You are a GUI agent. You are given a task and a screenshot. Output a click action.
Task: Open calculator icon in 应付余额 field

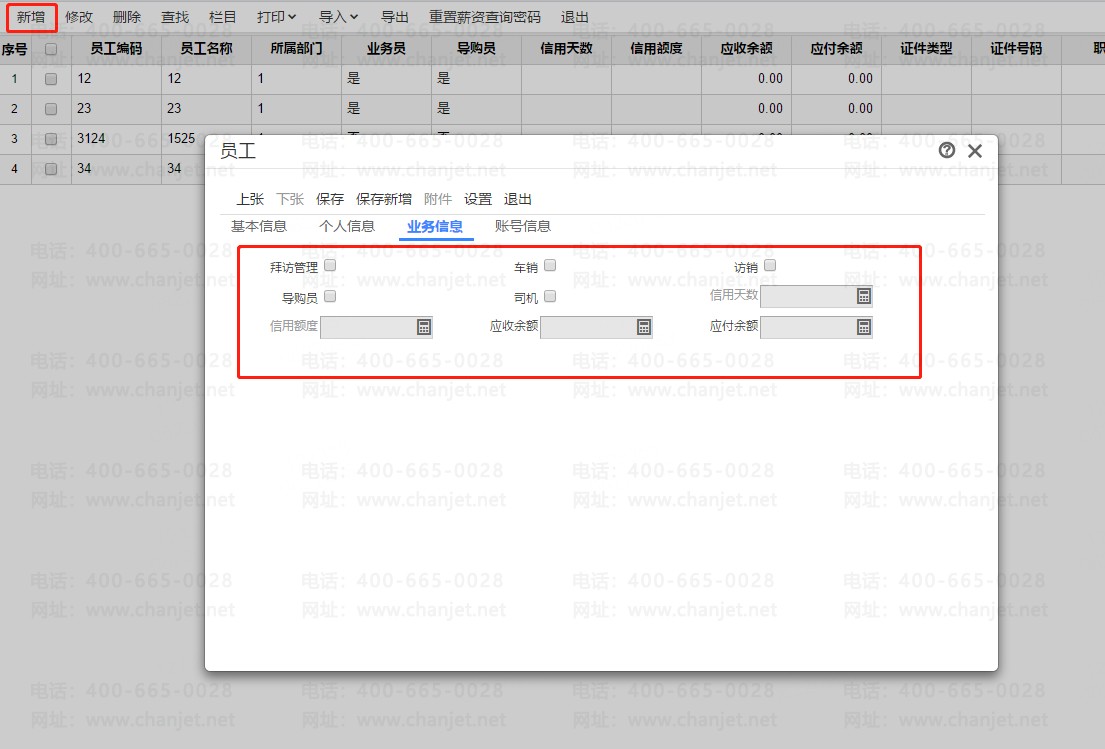[x=864, y=327]
